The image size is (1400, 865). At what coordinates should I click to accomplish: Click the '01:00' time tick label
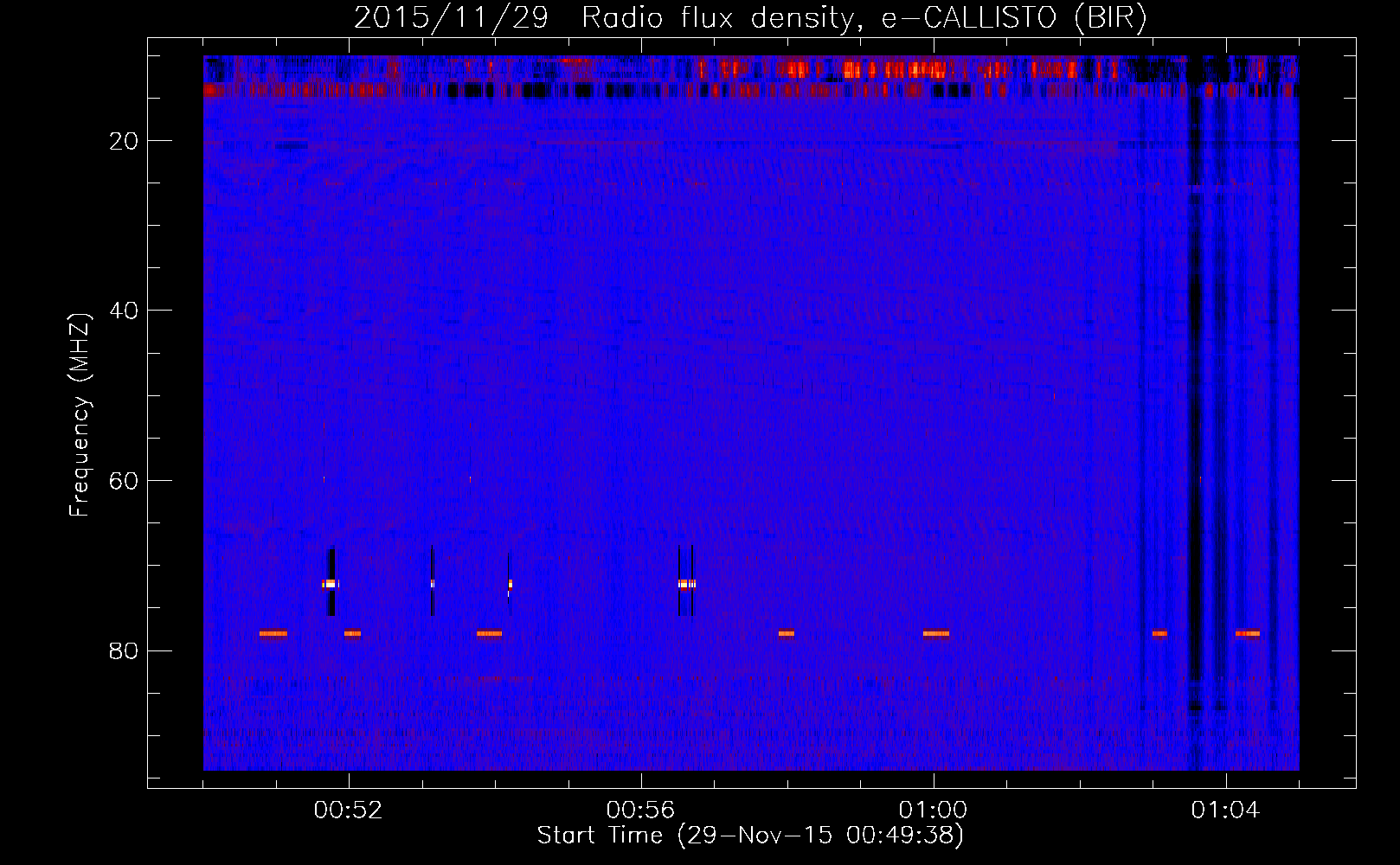[x=933, y=811]
